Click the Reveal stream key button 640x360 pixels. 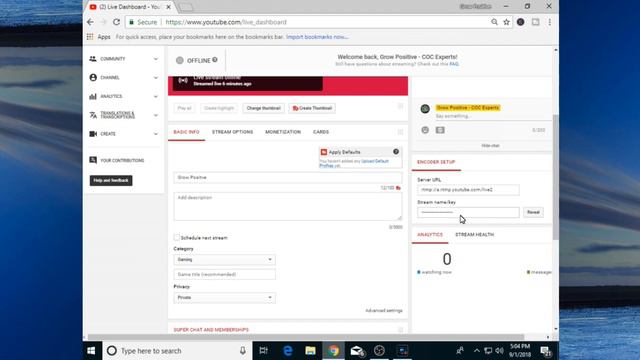click(x=533, y=212)
